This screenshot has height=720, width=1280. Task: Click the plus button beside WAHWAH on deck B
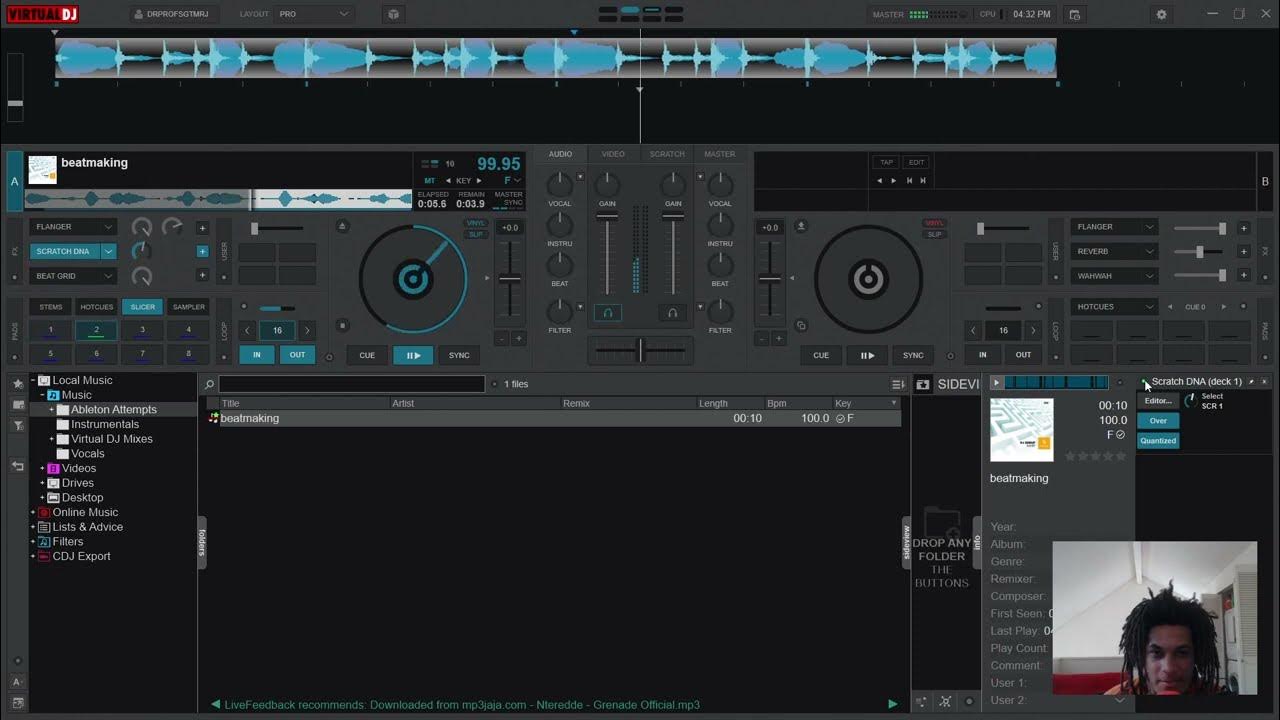[x=1243, y=275]
